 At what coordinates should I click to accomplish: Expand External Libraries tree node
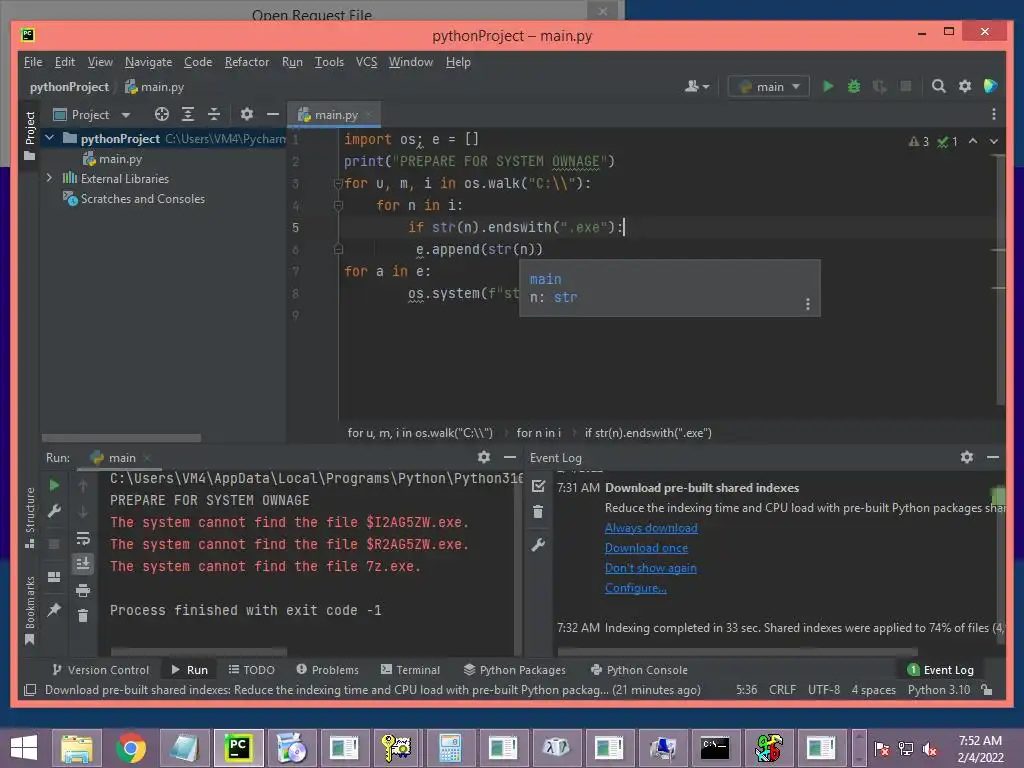click(50, 178)
